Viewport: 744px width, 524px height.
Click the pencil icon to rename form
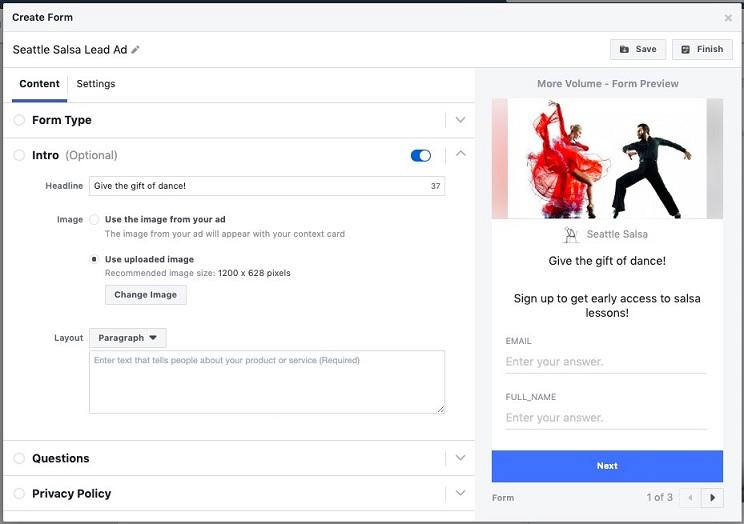click(x=136, y=50)
